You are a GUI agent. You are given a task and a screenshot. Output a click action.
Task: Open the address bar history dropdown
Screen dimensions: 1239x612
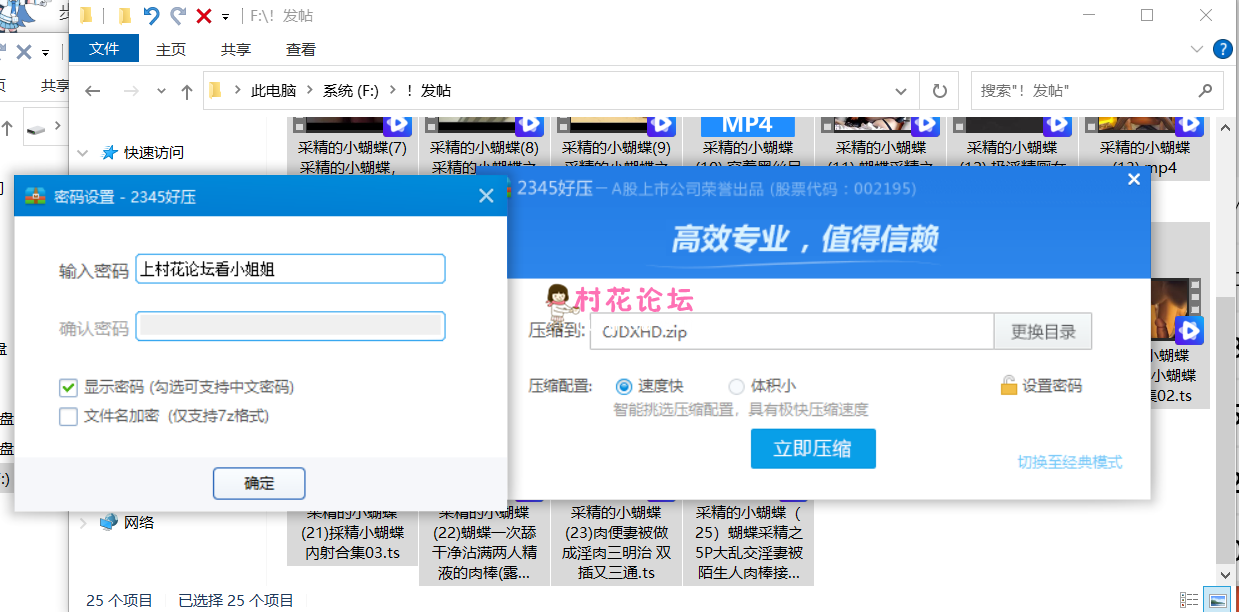tap(902, 91)
